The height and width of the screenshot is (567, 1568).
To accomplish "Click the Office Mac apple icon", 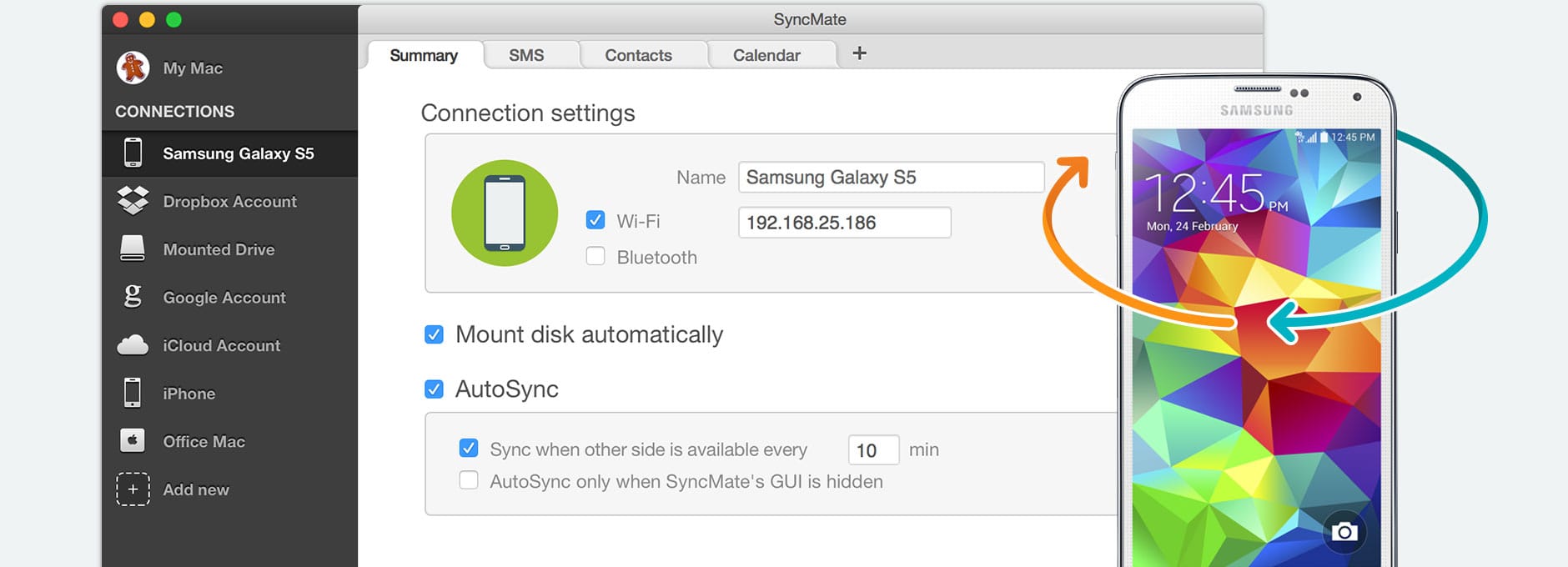I will click(133, 440).
